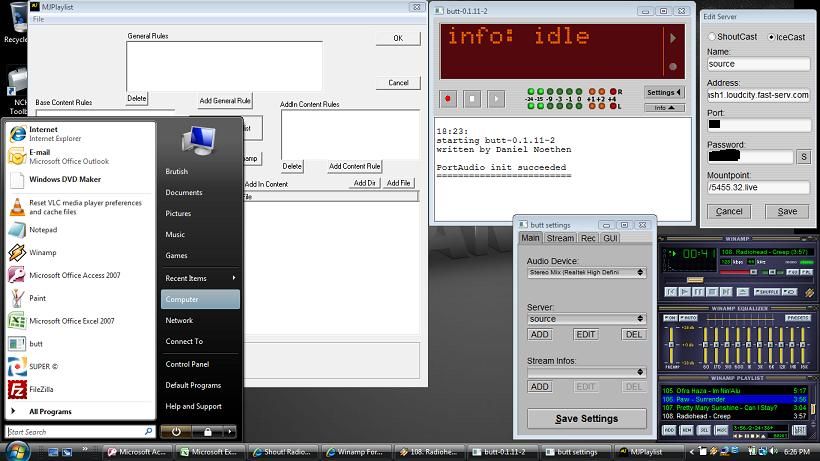Open the Stream Infos dropdown
This screenshot has width=820, height=461.
pos(586,372)
